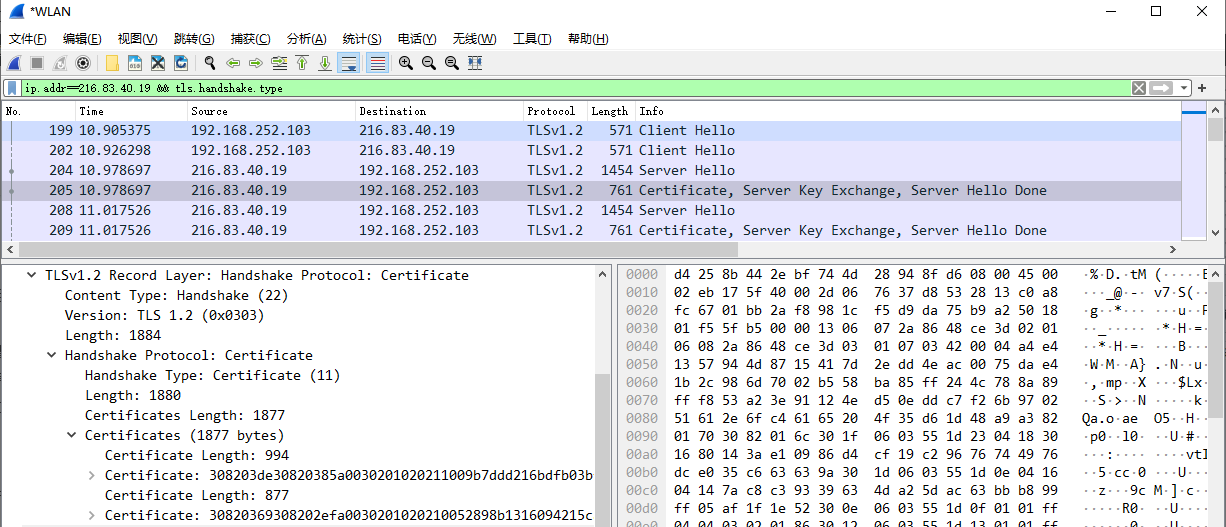Open capture options gear icon

[x=83, y=63]
